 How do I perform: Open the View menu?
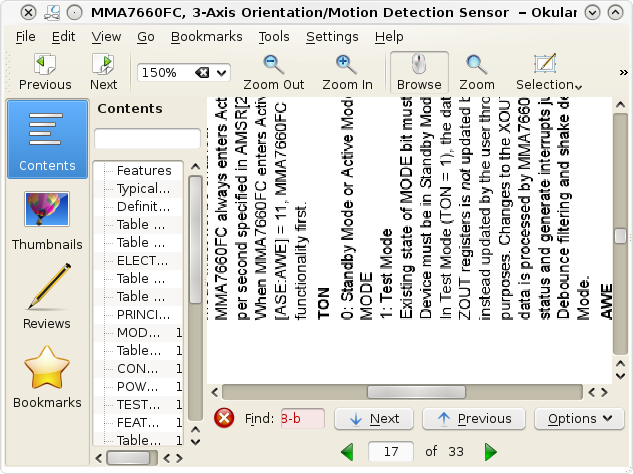pyautogui.click(x=106, y=37)
